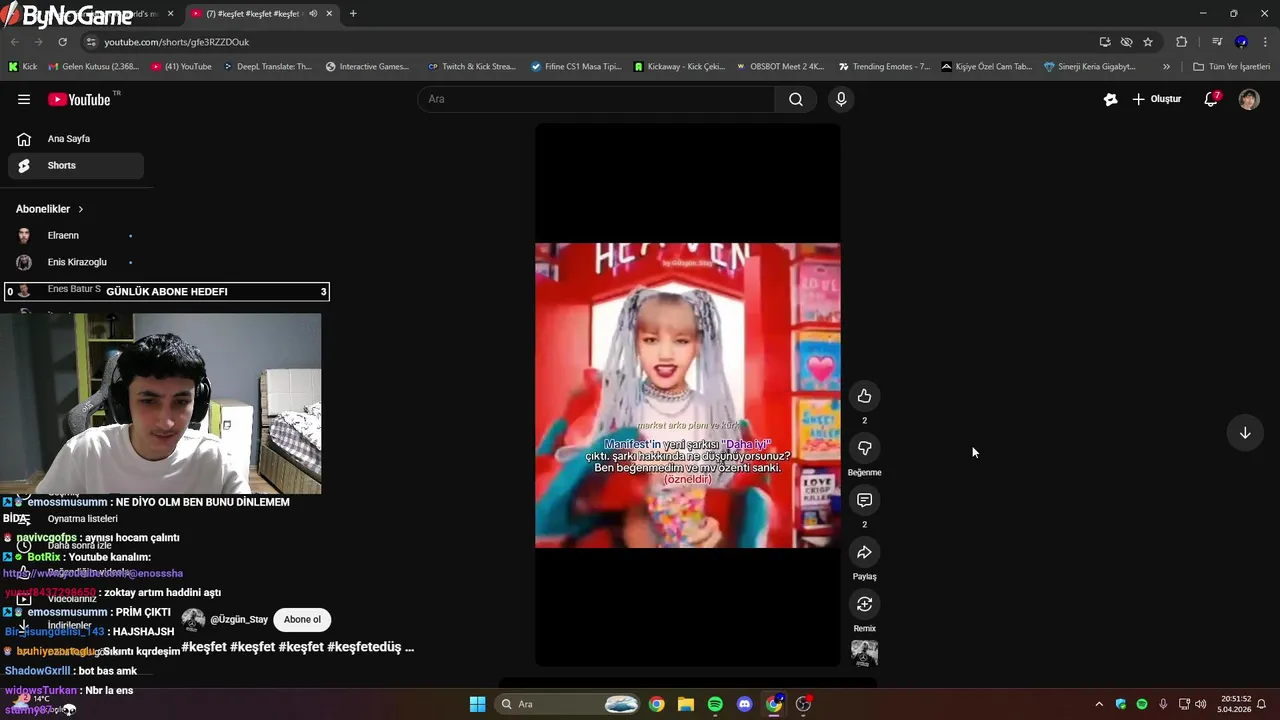The width and height of the screenshot is (1280, 720).
Task: Open the Short's comments panel
Action: point(864,500)
